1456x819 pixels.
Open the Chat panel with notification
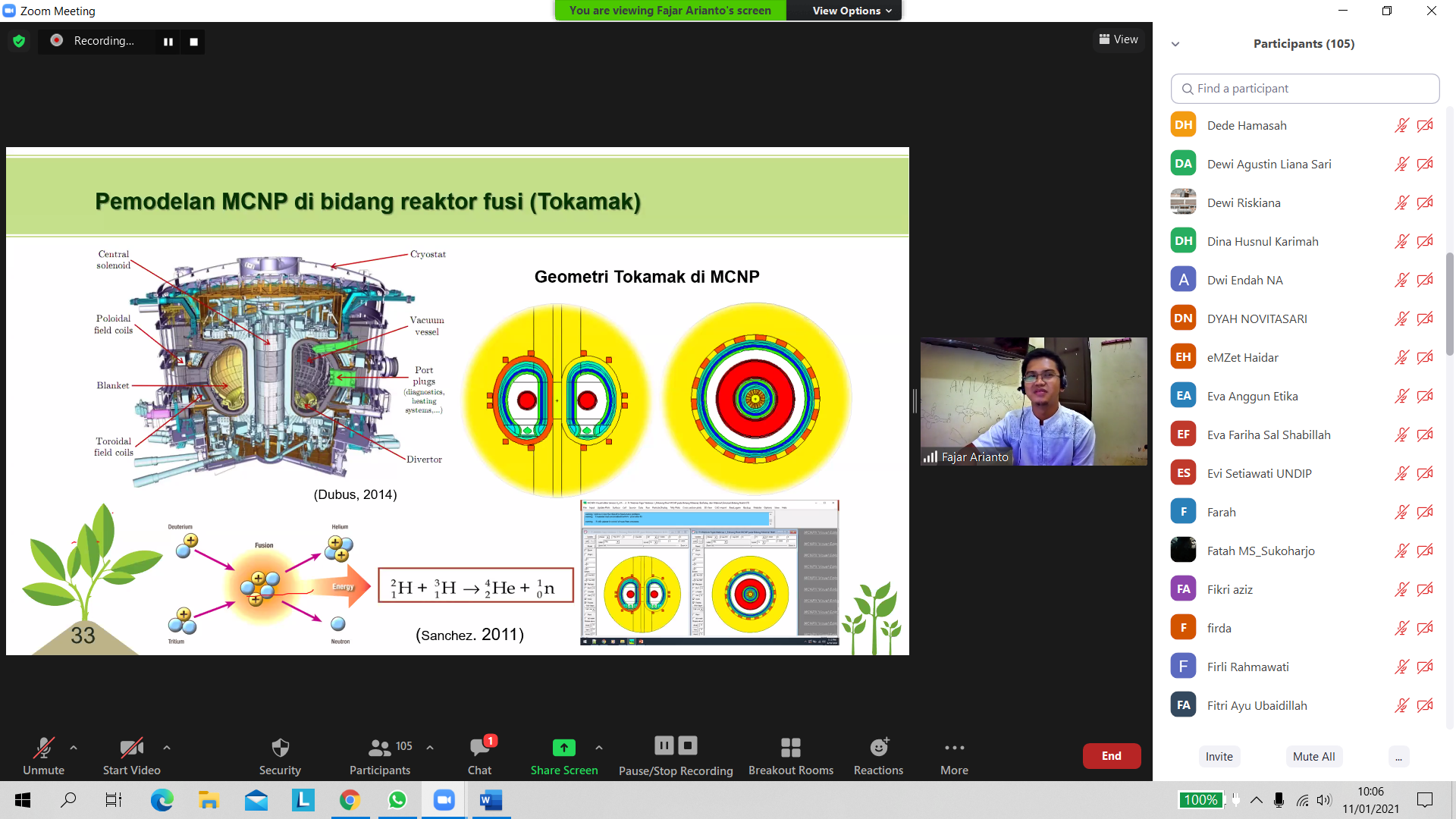click(x=479, y=748)
